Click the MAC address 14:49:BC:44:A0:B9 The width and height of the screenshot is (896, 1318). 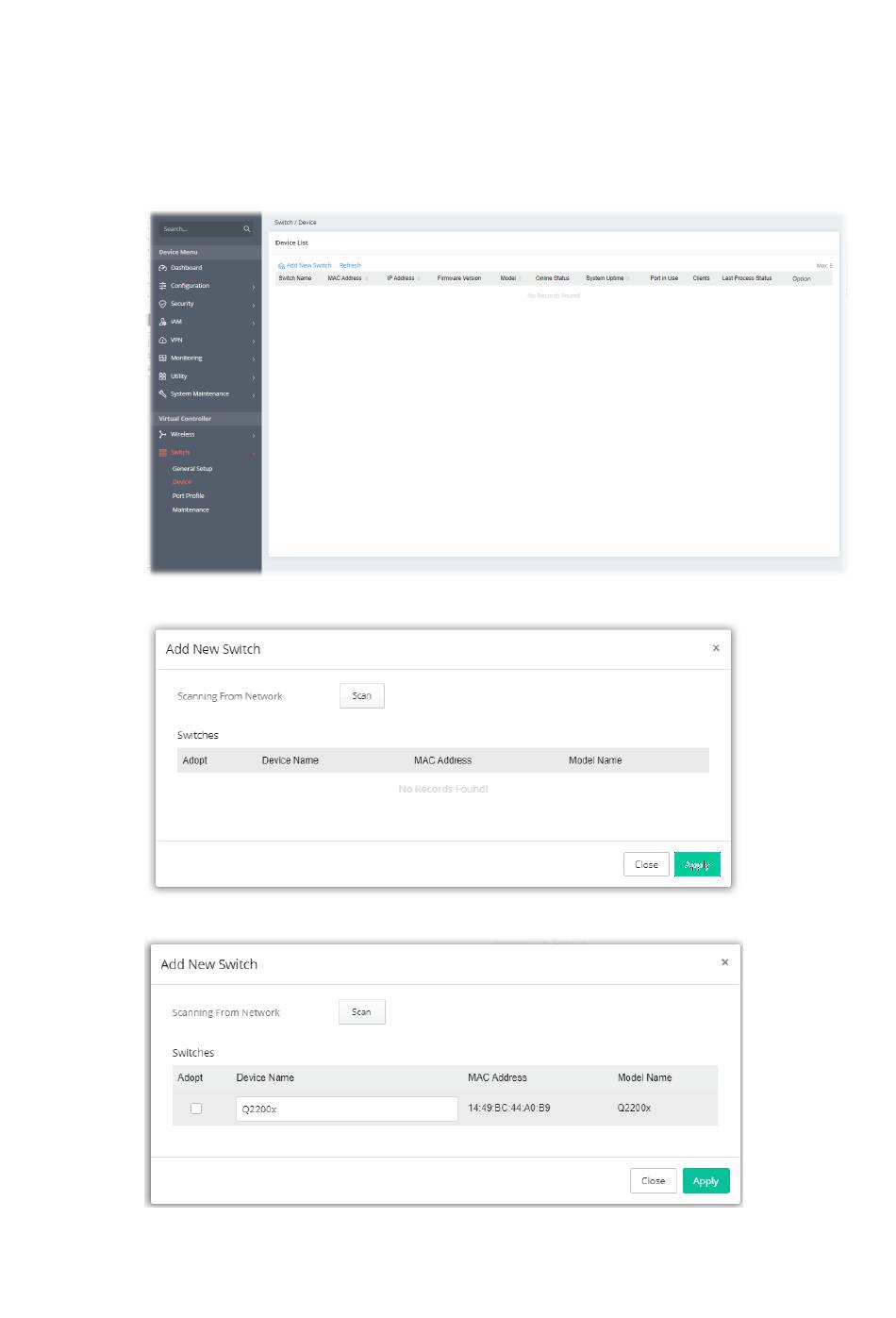509,1108
